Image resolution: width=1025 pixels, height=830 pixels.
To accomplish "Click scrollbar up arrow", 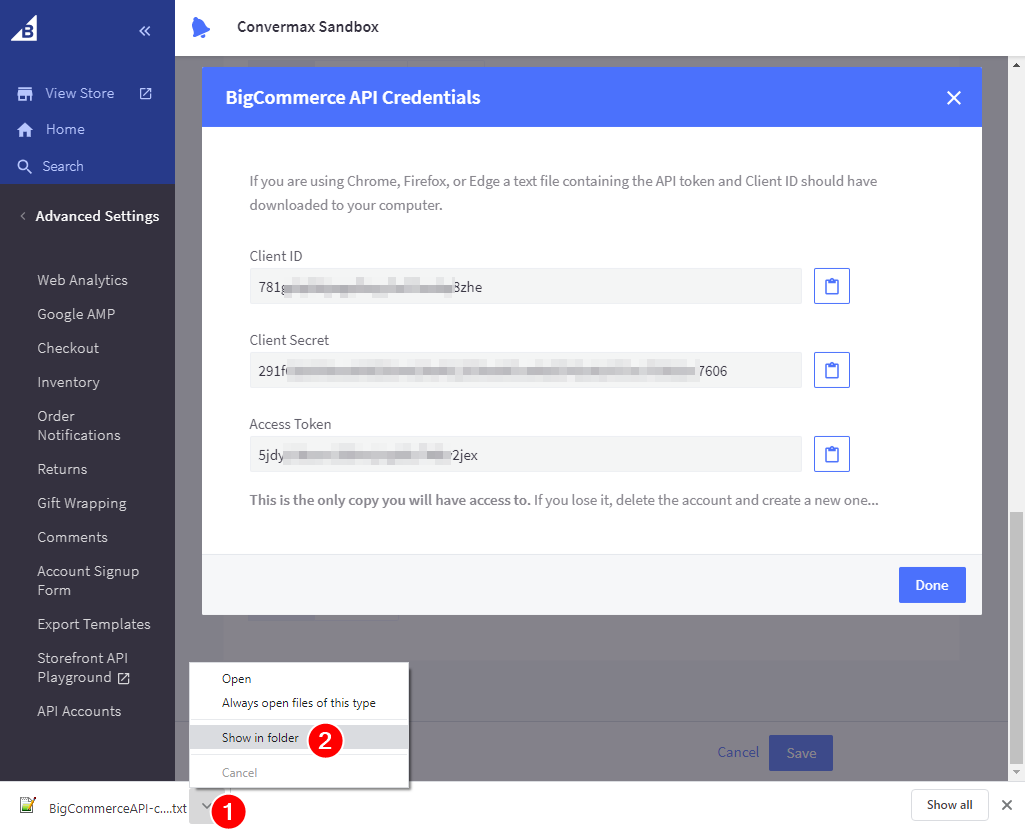I will (1016, 65).
